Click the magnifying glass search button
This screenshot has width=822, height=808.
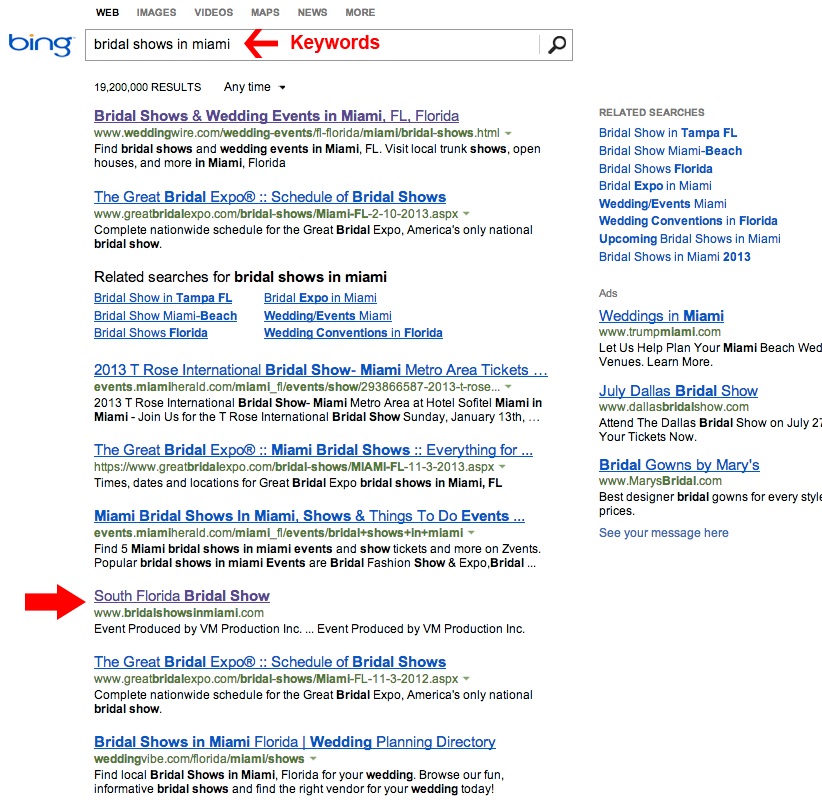point(557,45)
